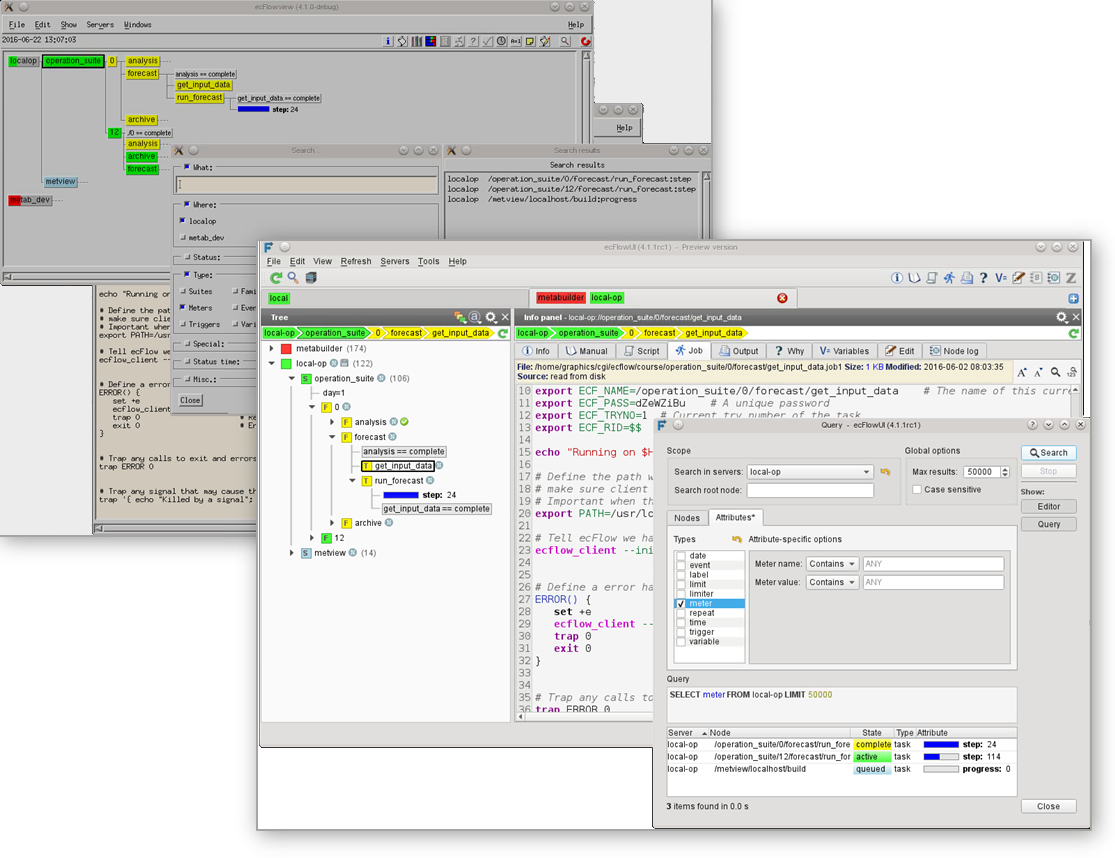This screenshot has width=1115, height=858.
Task: Enable the Case sensitive checkbox
Action: (x=917, y=490)
